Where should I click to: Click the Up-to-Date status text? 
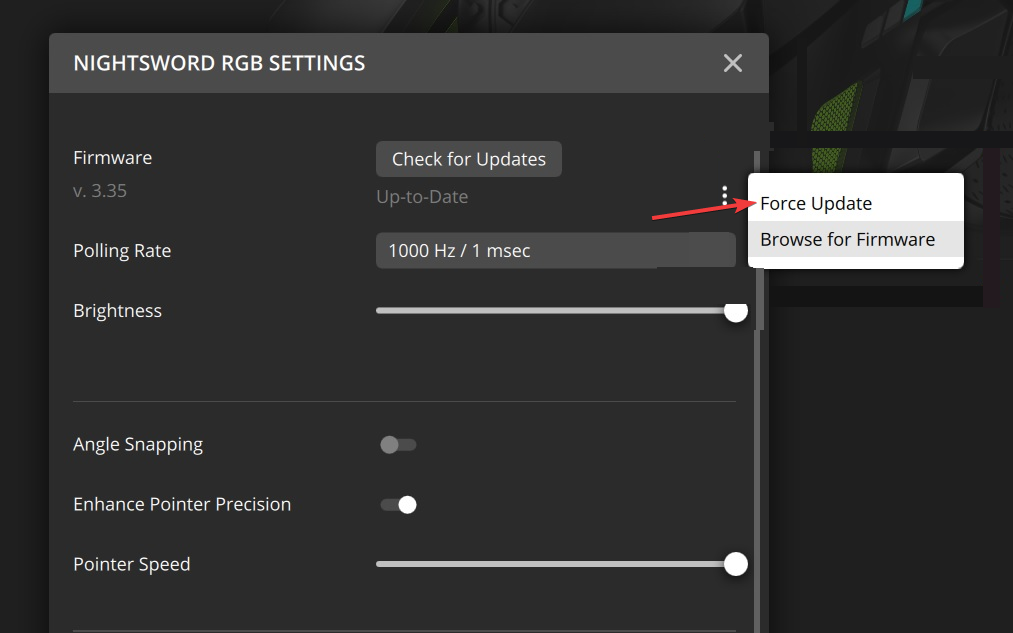[x=422, y=196]
